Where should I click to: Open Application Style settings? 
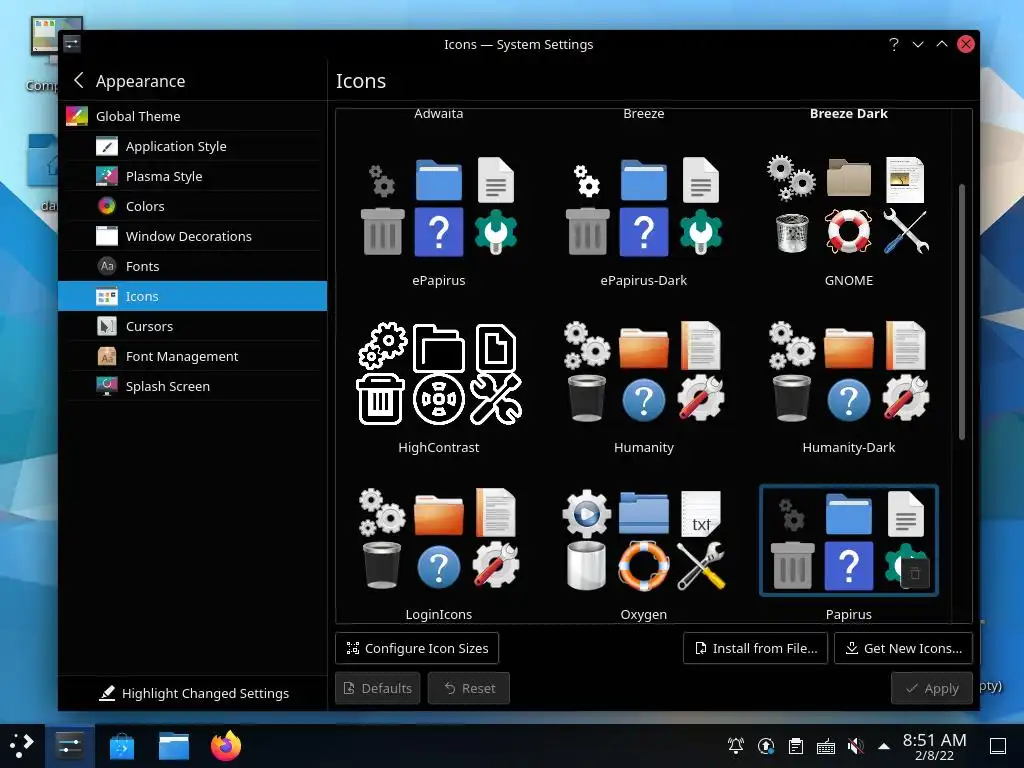[193, 146]
